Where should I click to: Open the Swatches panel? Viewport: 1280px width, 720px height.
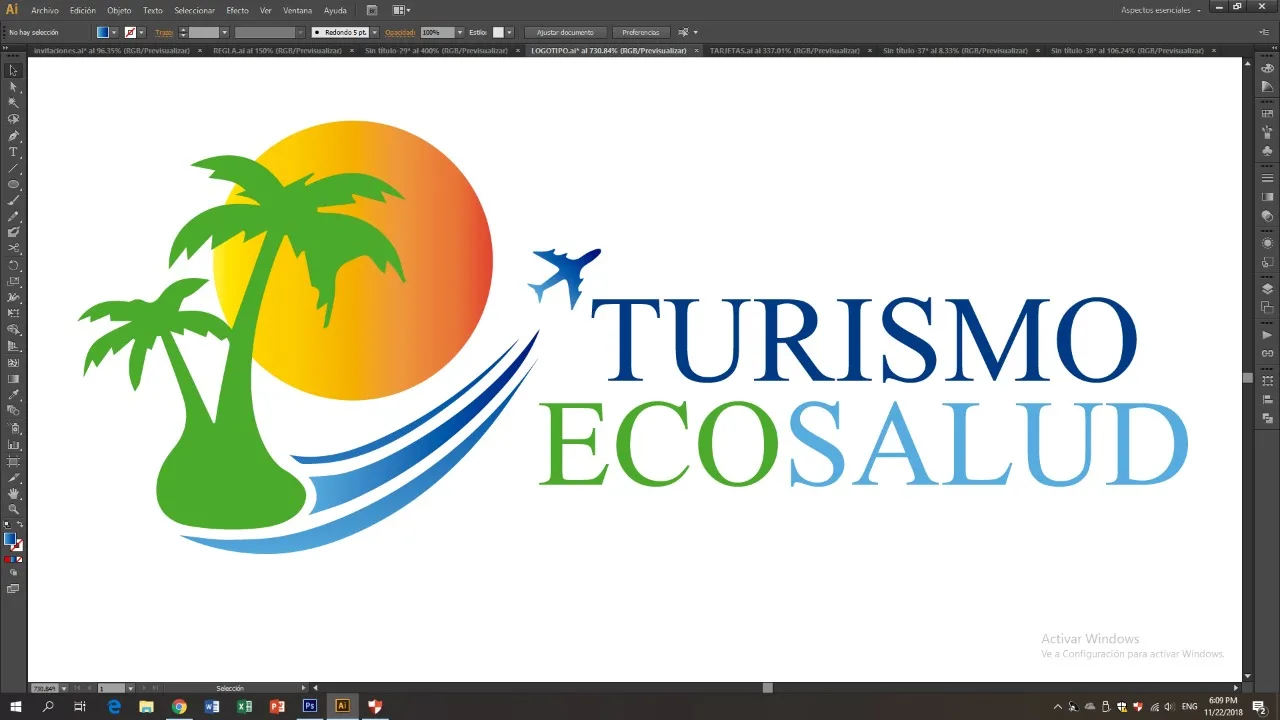point(1267,114)
